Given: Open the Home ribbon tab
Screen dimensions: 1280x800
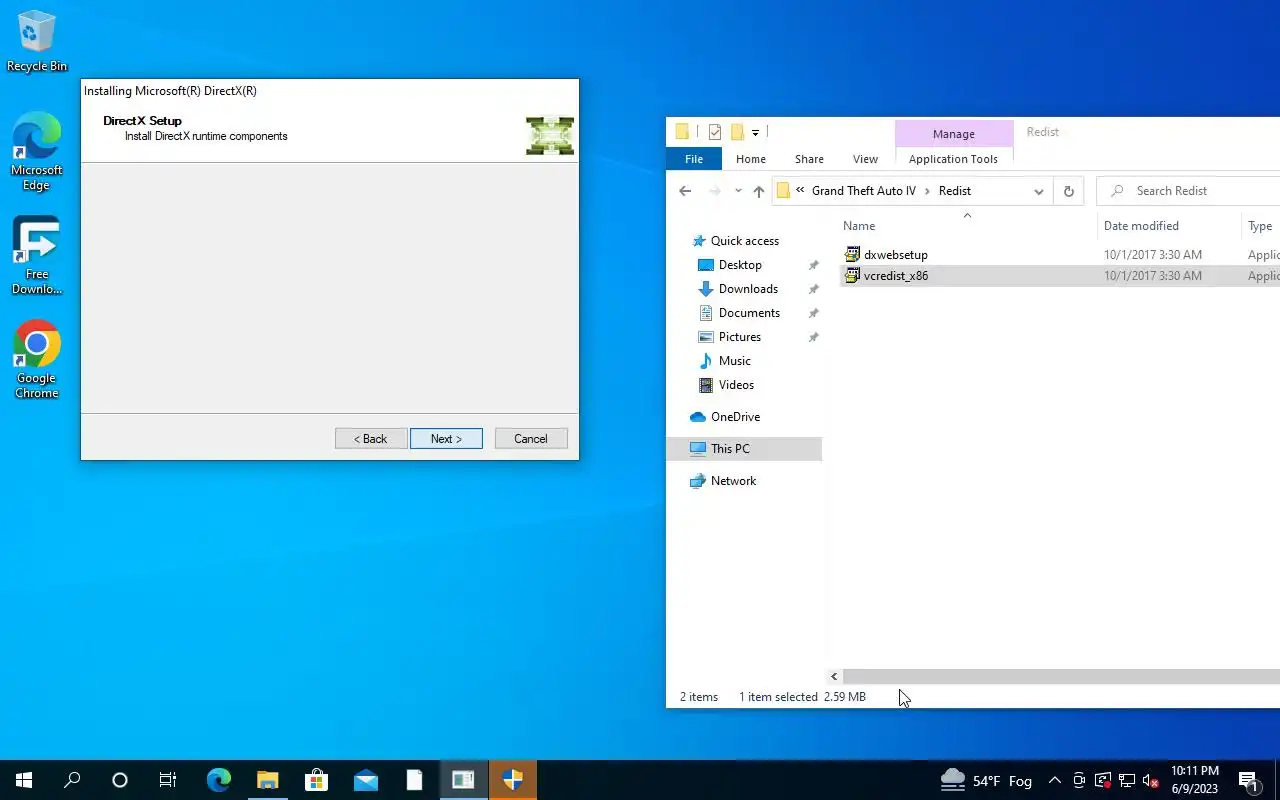Looking at the screenshot, I should click(750, 159).
